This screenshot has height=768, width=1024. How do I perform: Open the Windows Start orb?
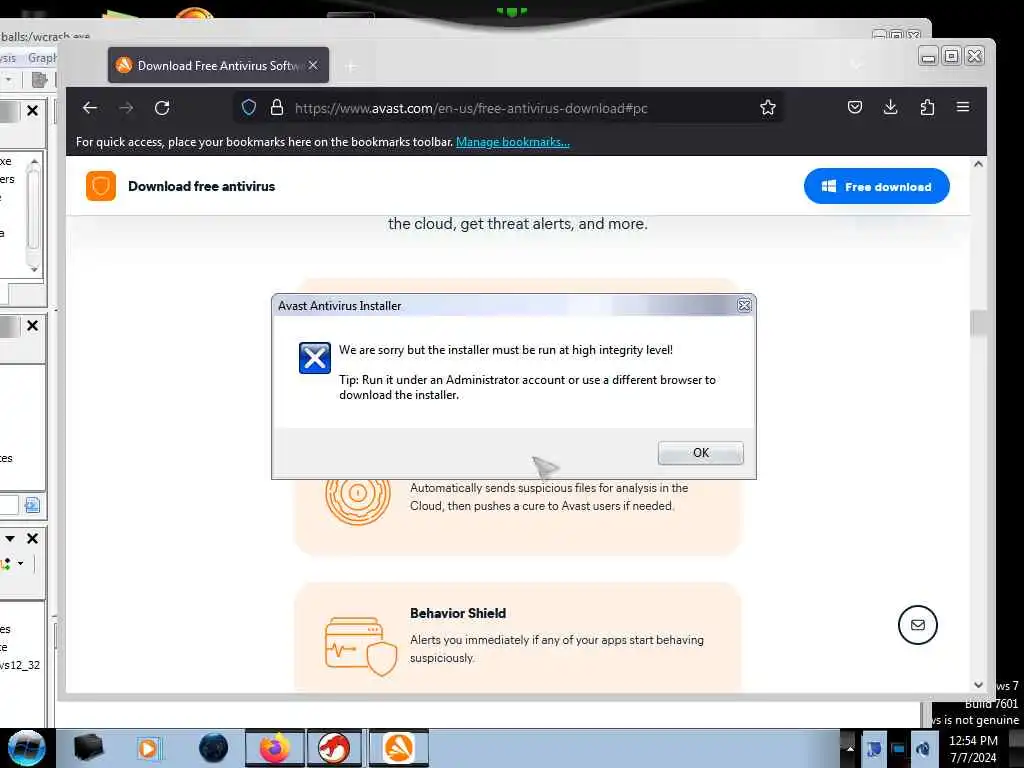coord(27,748)
